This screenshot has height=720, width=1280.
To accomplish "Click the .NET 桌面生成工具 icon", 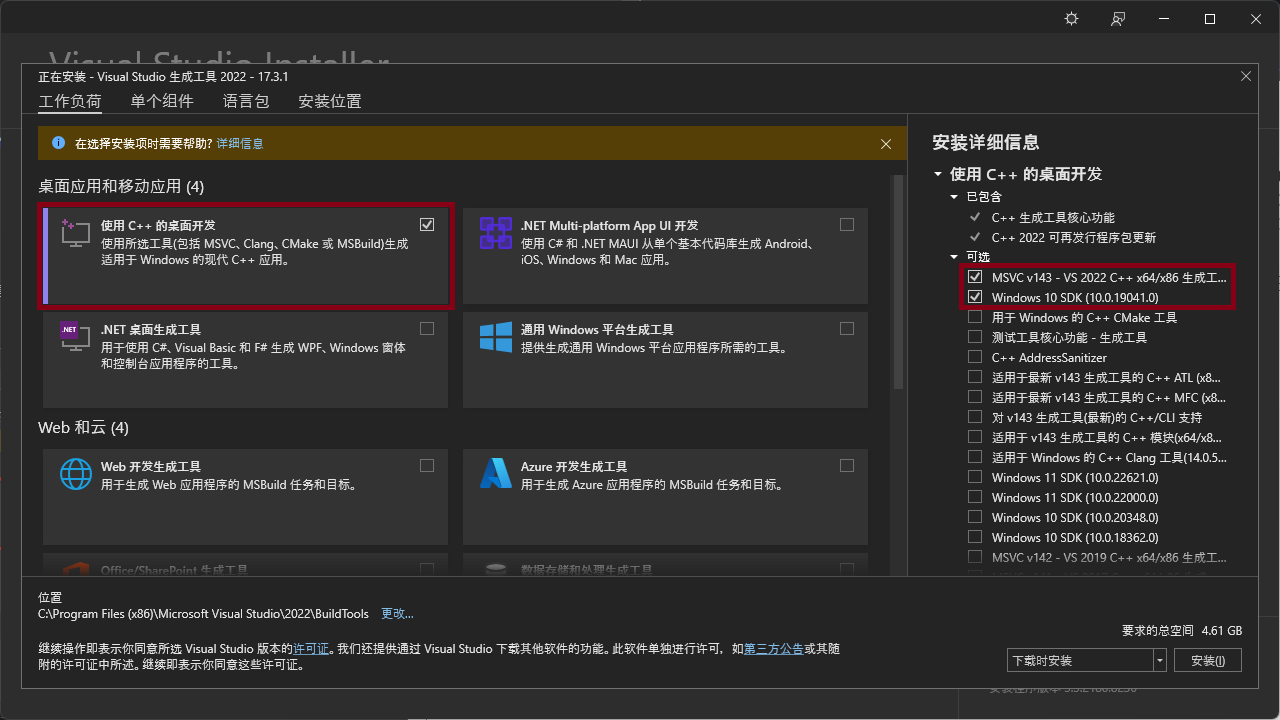I will click(73, 338).
